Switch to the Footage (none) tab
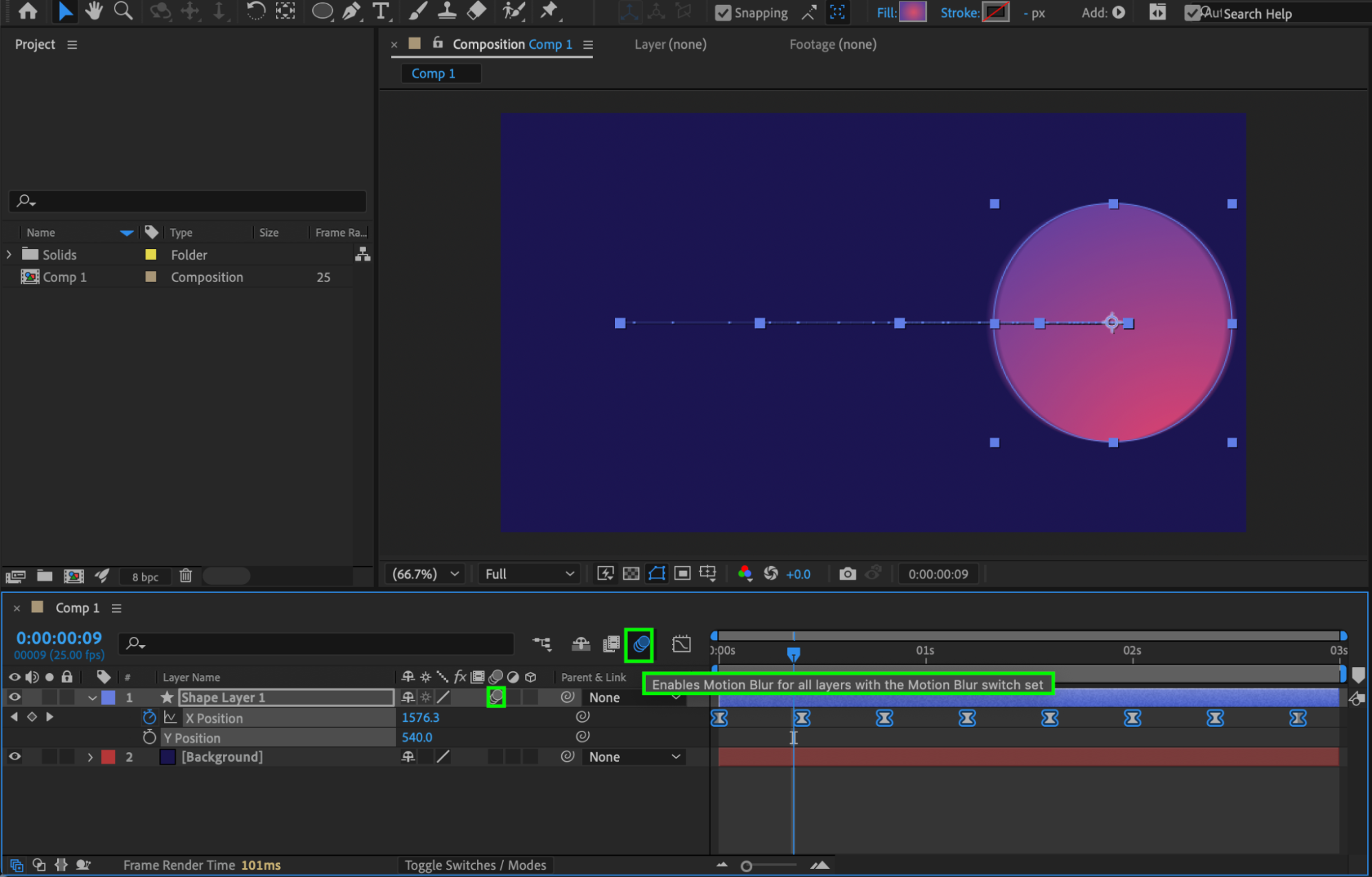This screenshot has width=1372, height=877. [x=833, y=44]
